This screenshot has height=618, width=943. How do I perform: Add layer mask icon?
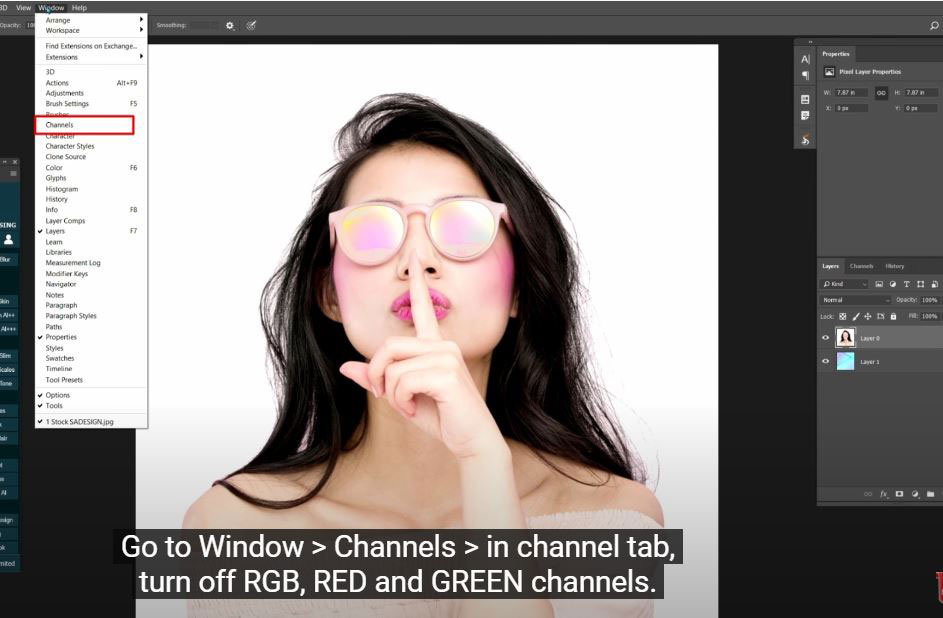899,494
